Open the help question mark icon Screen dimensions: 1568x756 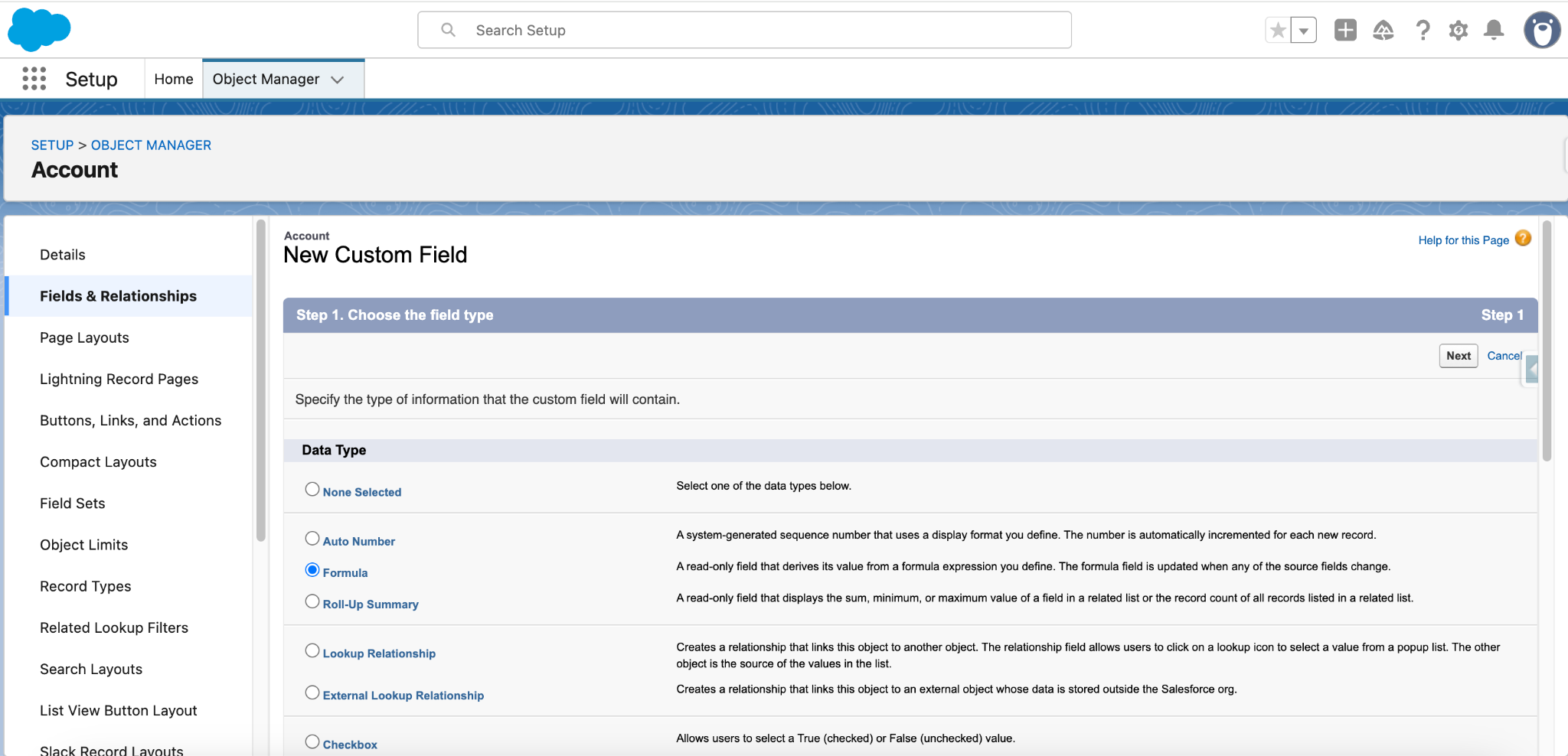[x=1423, y=30]
